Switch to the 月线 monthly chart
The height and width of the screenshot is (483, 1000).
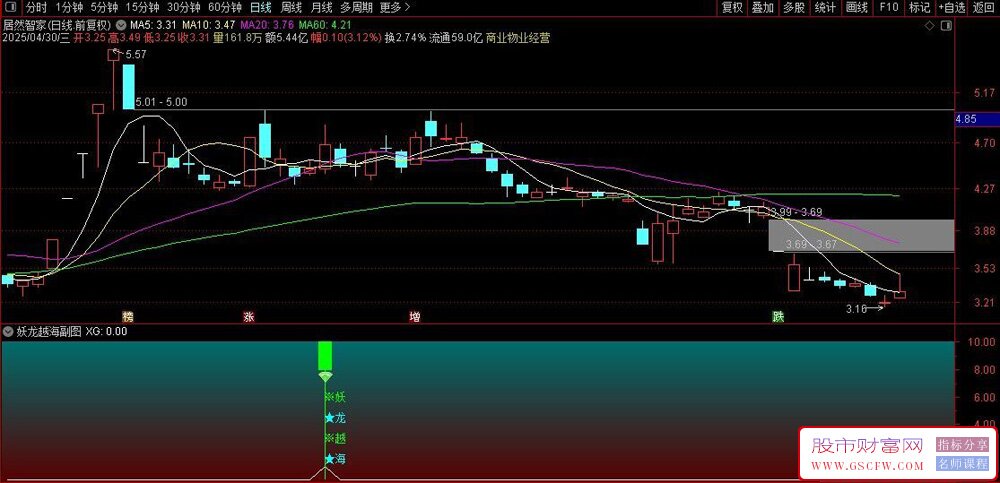pos(321,8)
